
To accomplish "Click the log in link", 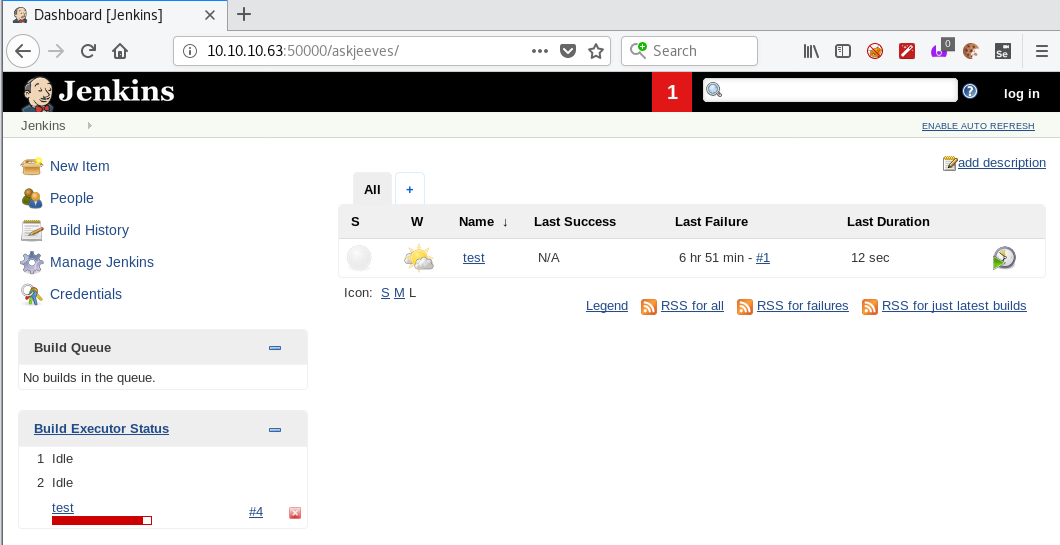I will [x=1021, y=93].
